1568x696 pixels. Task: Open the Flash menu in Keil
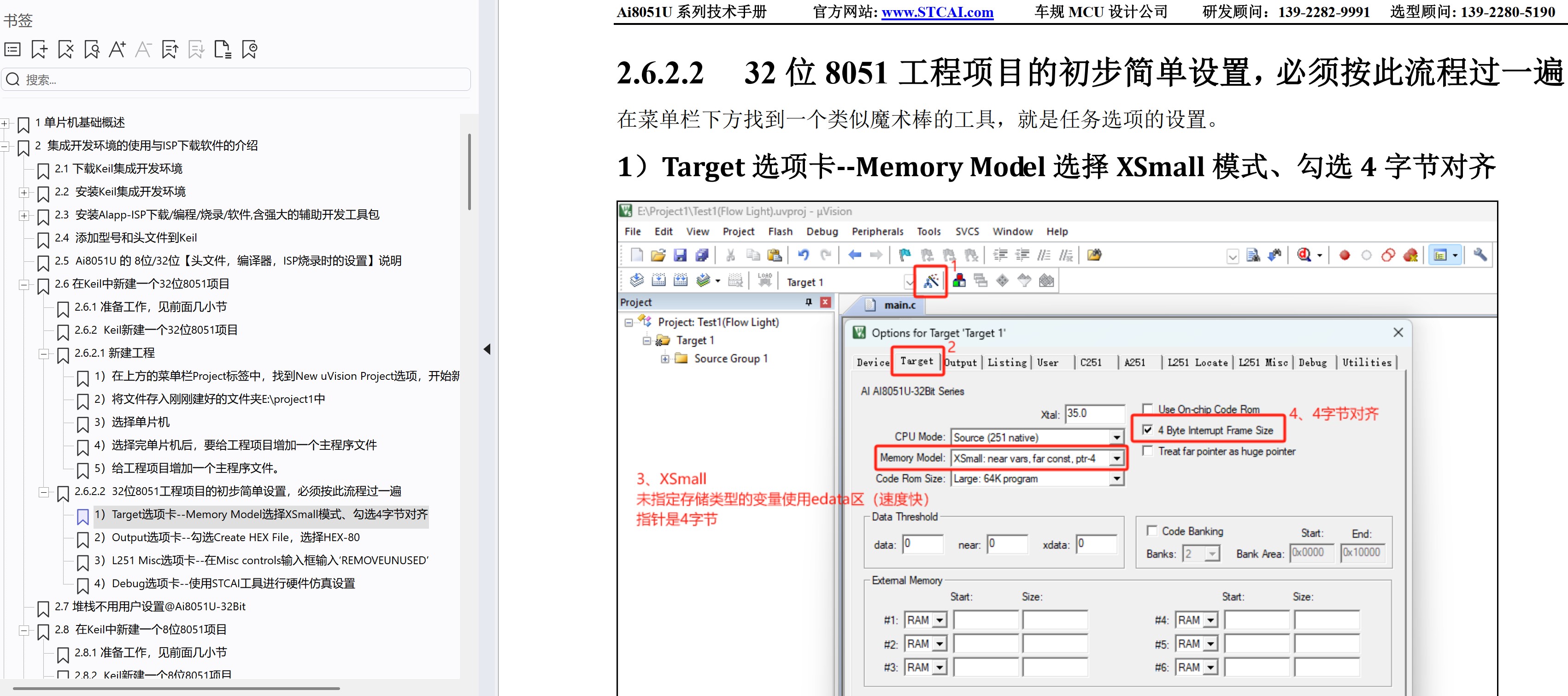(x=780, y=231)
